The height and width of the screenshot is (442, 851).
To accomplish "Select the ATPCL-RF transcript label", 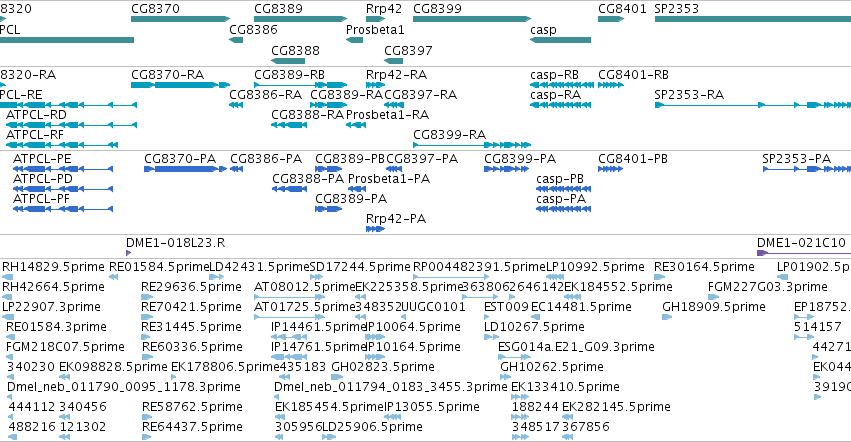I will [x=35, y=135].
